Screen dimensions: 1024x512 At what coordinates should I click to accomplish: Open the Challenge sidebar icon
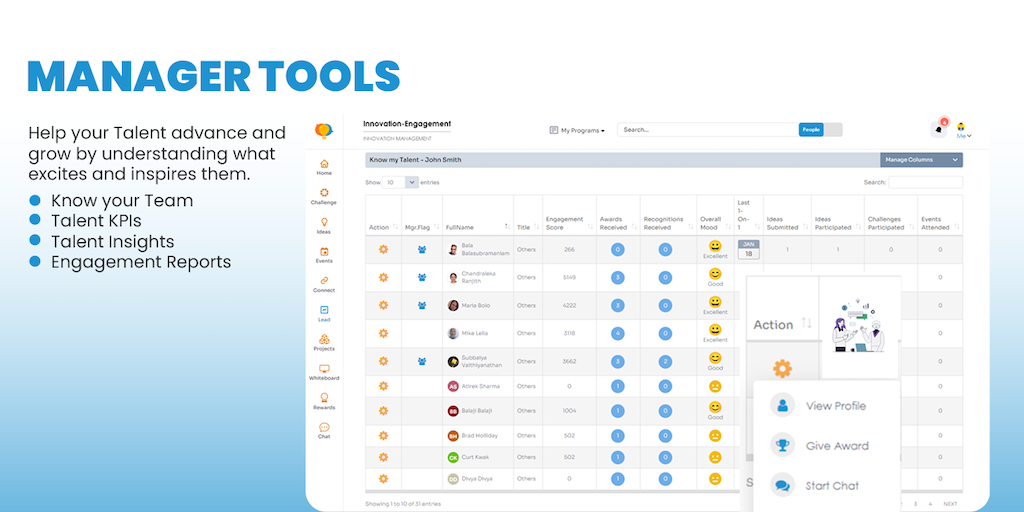point(324,193)
